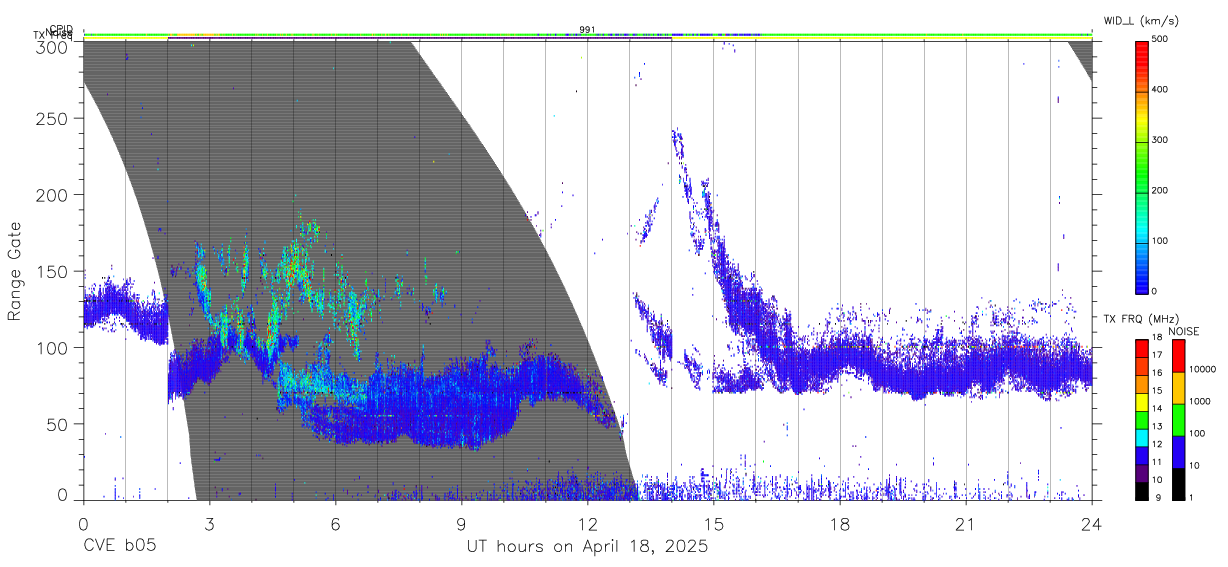
Task: Pick the green swatch in the NOISE legend
Action: coord(1179,420)
